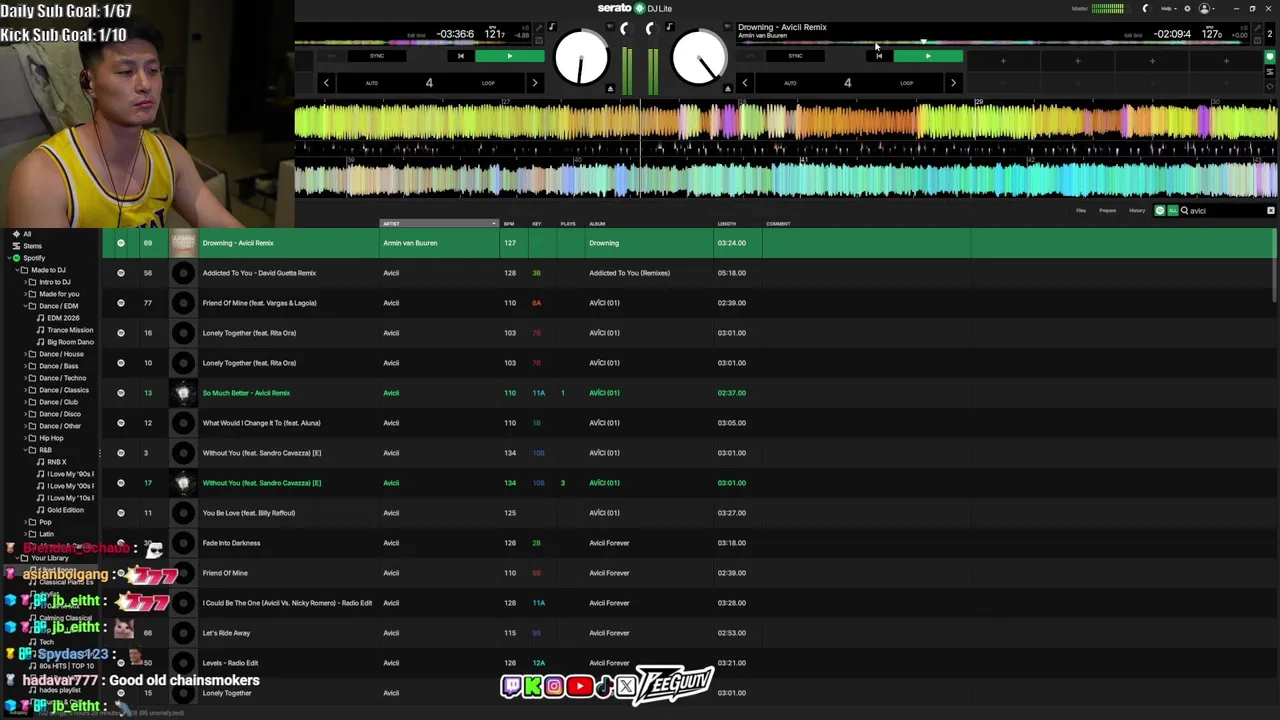Toggle Spotify search filter icon
This screenshot has height=720, width=1280.
coord(1160,211)
